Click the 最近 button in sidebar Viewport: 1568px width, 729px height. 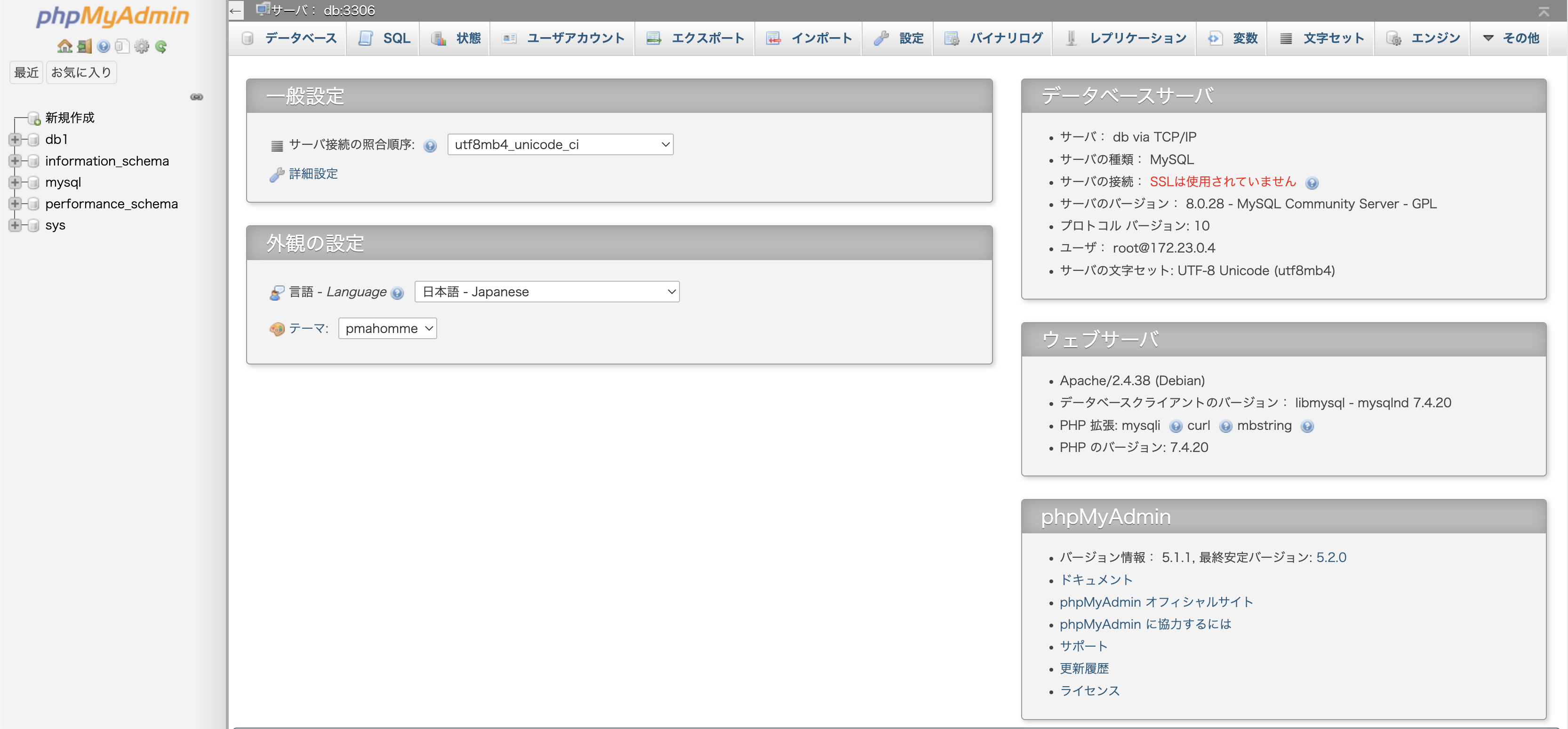coord(26,72)
